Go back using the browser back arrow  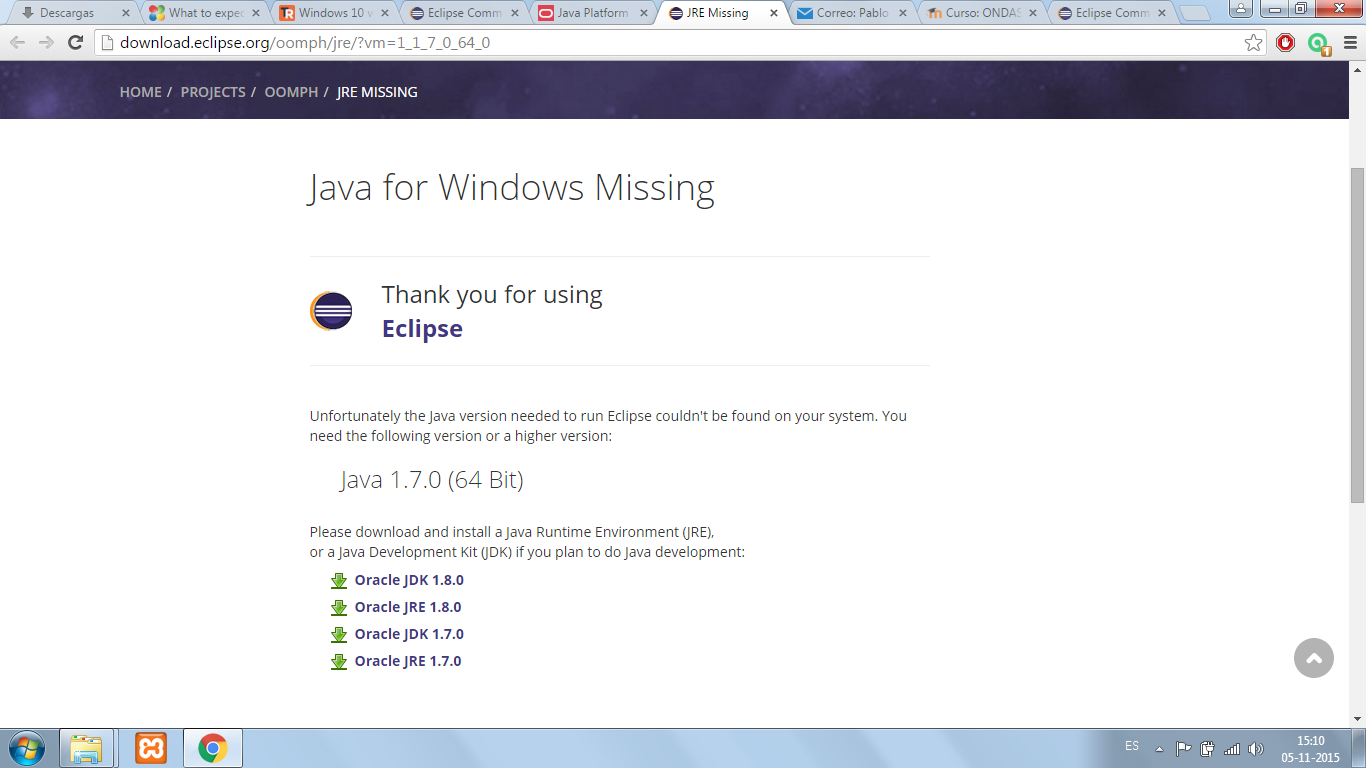pyautogui.click(x=18, y=43)
